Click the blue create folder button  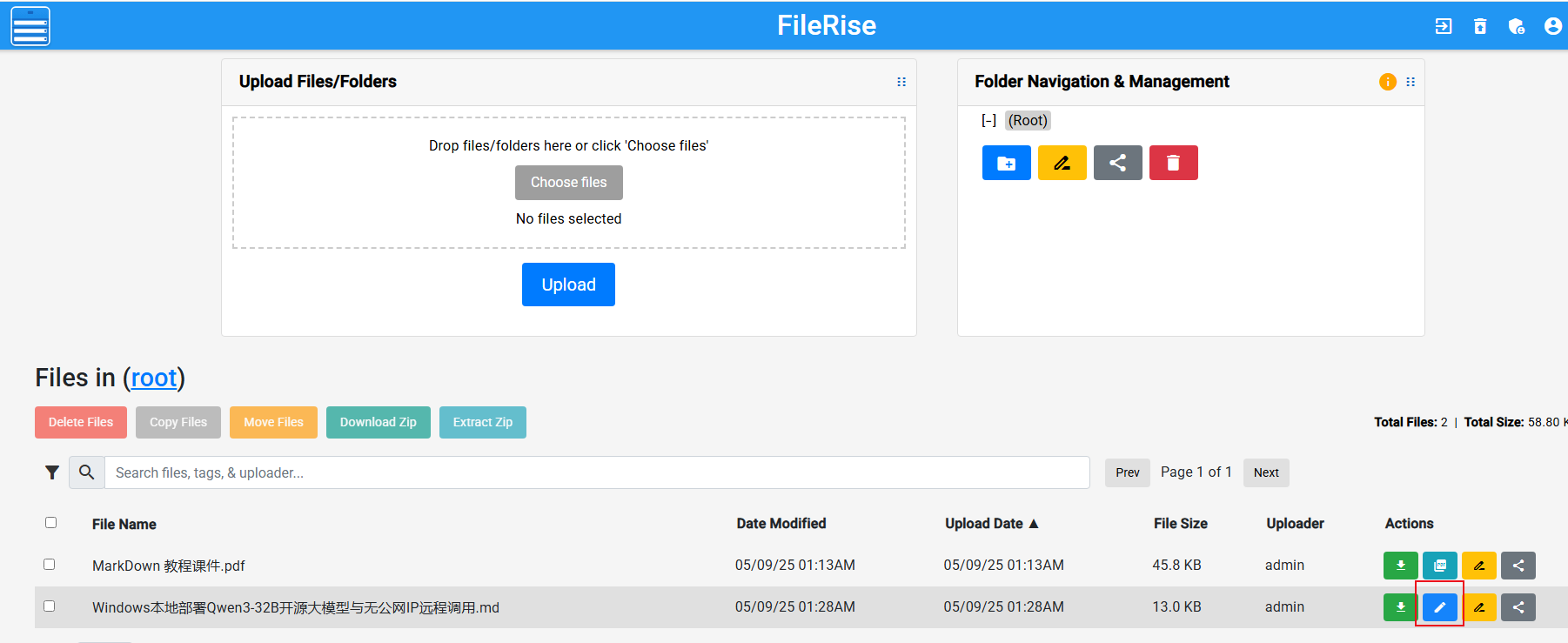click(1006, 163)
